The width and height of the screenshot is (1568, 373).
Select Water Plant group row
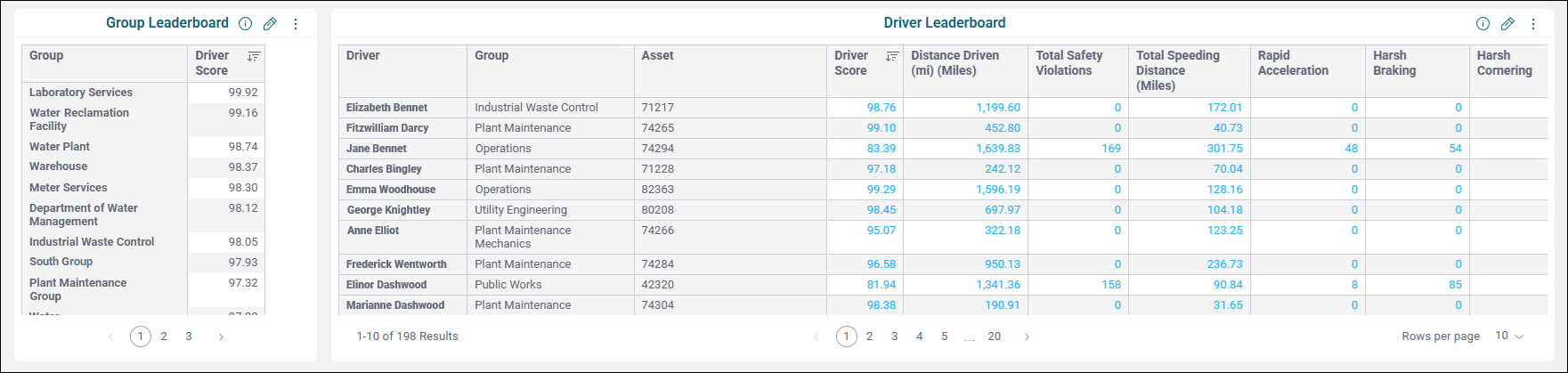pyautogui.click(x=60, y=147)
